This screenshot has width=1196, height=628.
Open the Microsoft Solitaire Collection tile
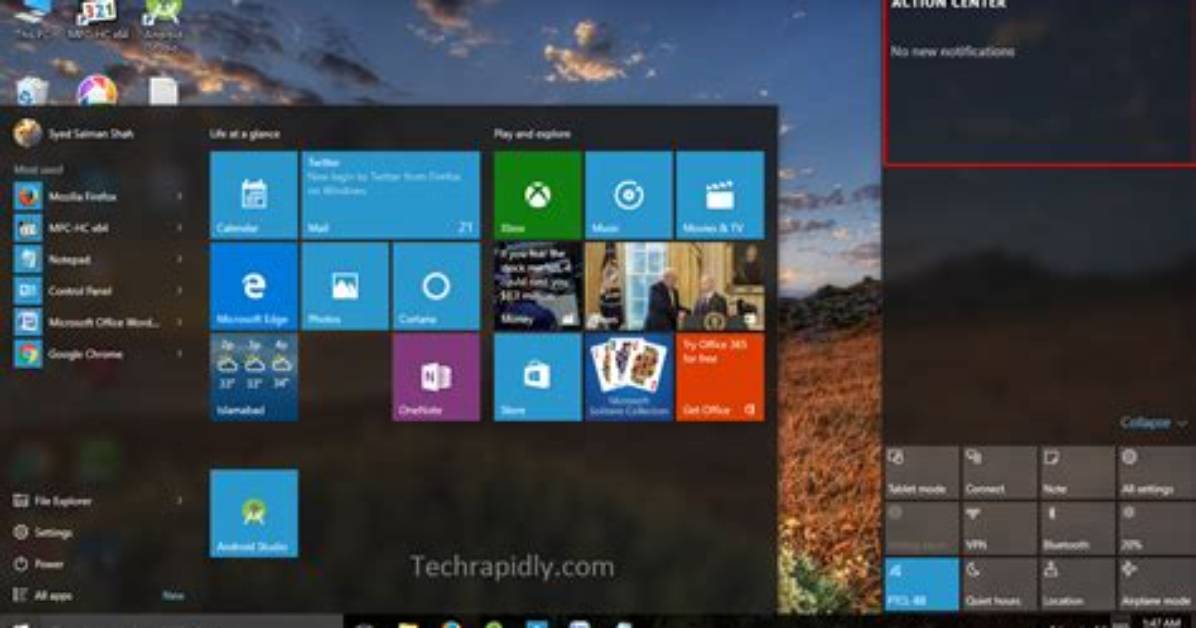[629, 377]
